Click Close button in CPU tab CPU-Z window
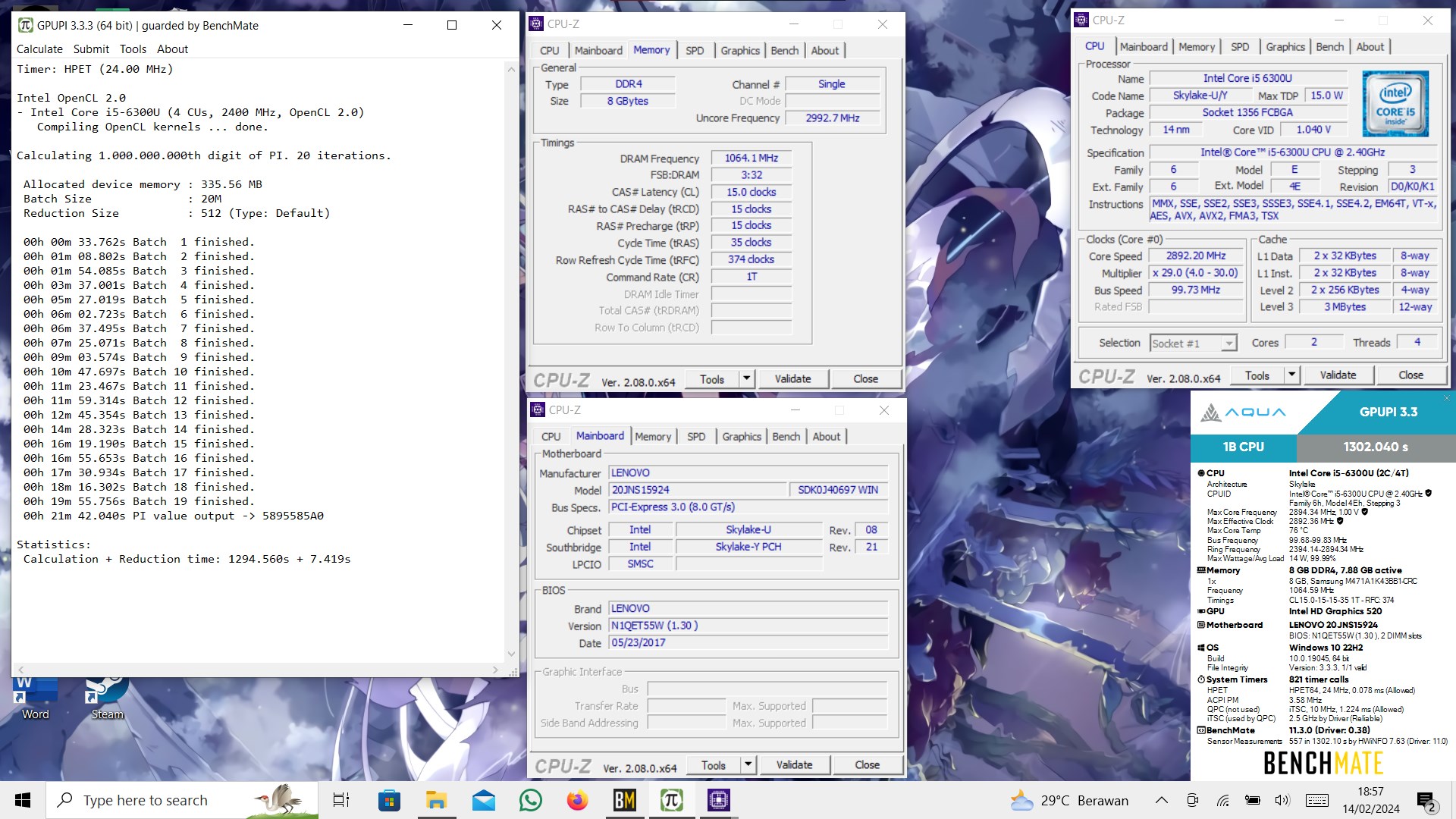The image size is (1456, 819). (x=1410, y=375)
